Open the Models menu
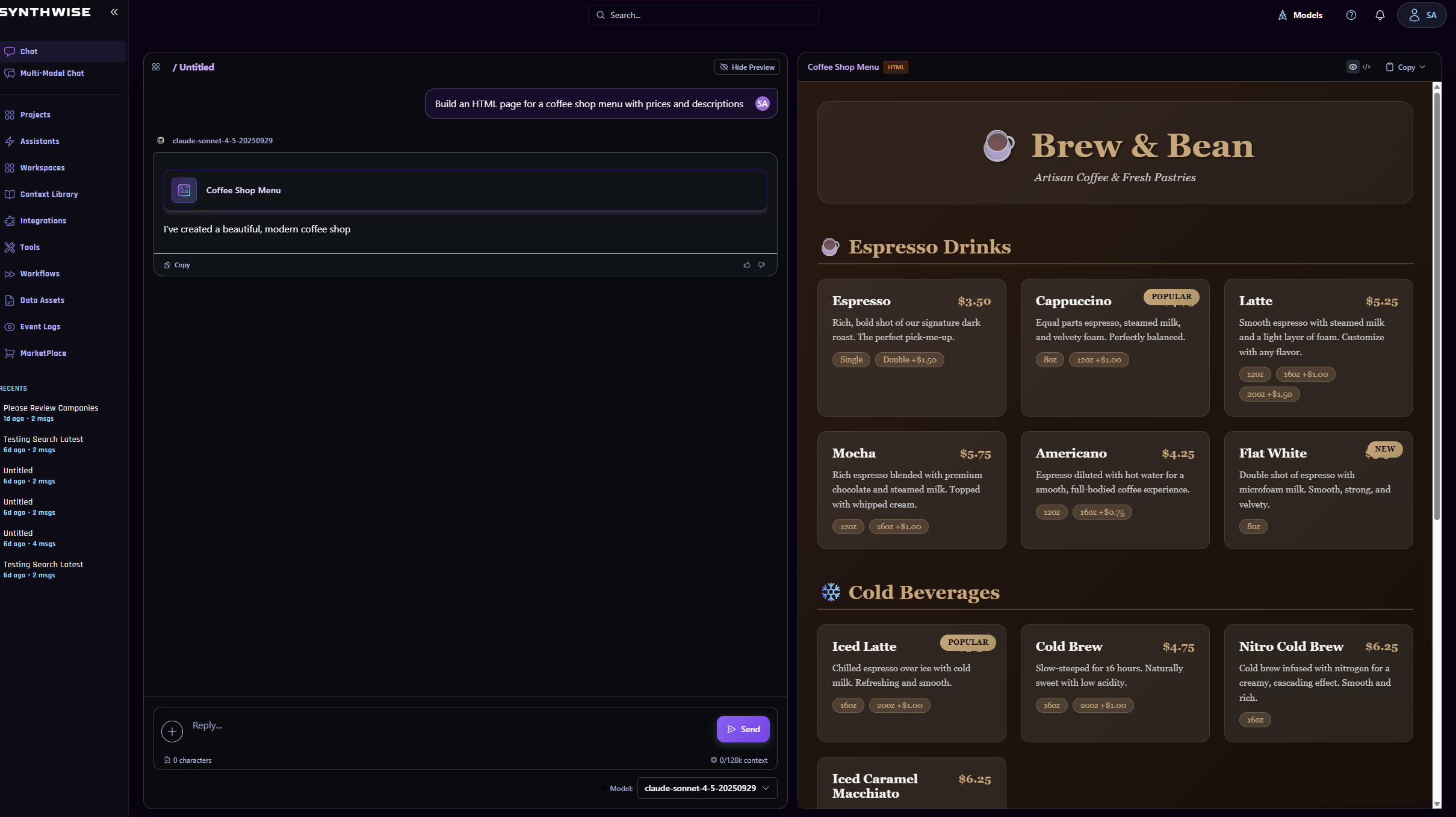This screenshot has height=817, width=1456. (1300, 15)
